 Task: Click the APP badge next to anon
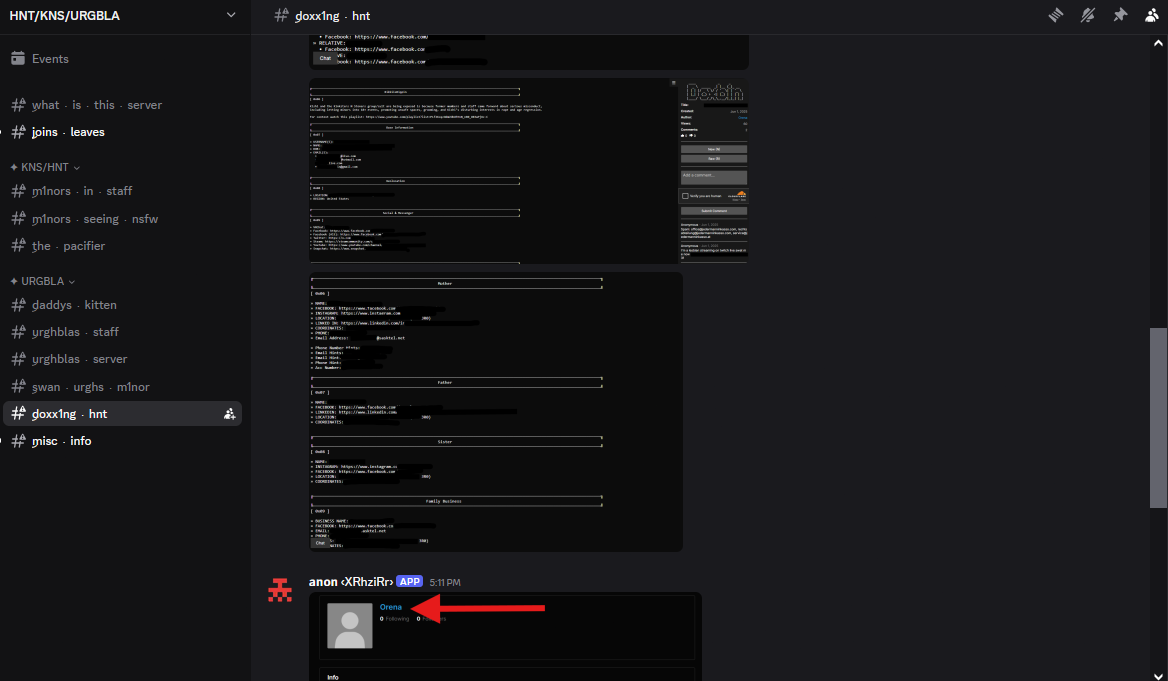[x=410, y=582]
